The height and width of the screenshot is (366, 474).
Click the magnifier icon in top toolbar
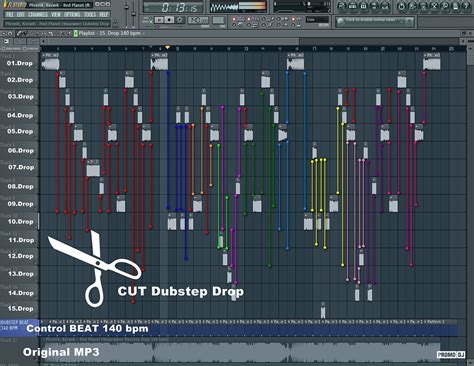[x=445, y=6]
